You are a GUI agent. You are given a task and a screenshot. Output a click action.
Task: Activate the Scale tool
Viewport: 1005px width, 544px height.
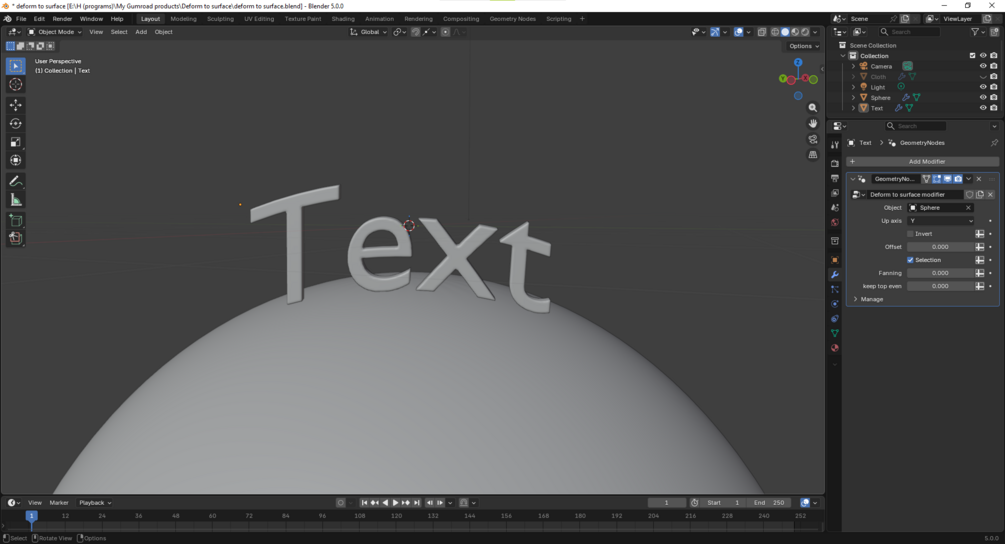16,142
